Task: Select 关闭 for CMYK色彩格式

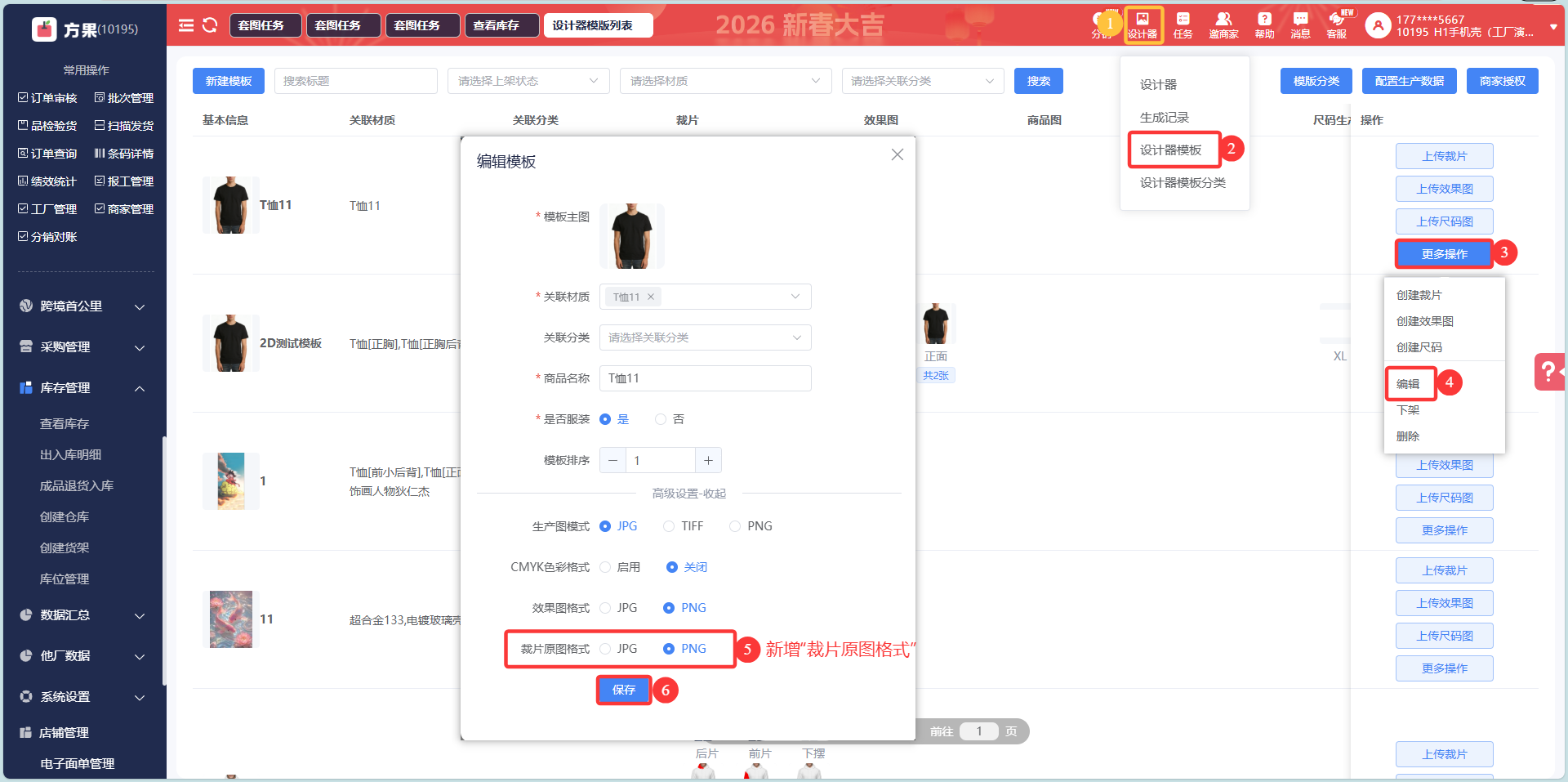Action: (x=672, y=567)
